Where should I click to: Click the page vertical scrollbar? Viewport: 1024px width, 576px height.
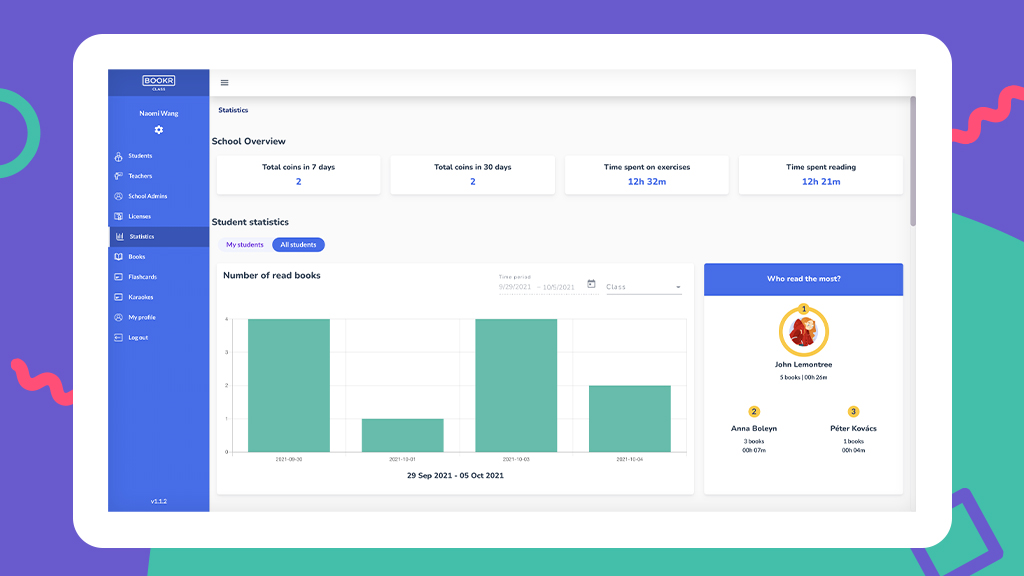tap(913, 161)
